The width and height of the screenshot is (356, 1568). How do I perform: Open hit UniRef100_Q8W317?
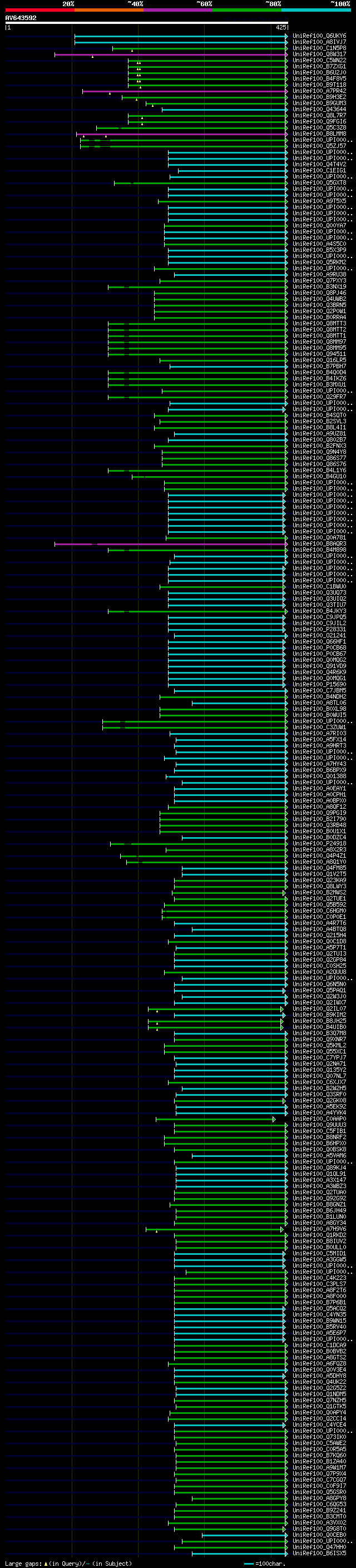(x=319, y=54)
